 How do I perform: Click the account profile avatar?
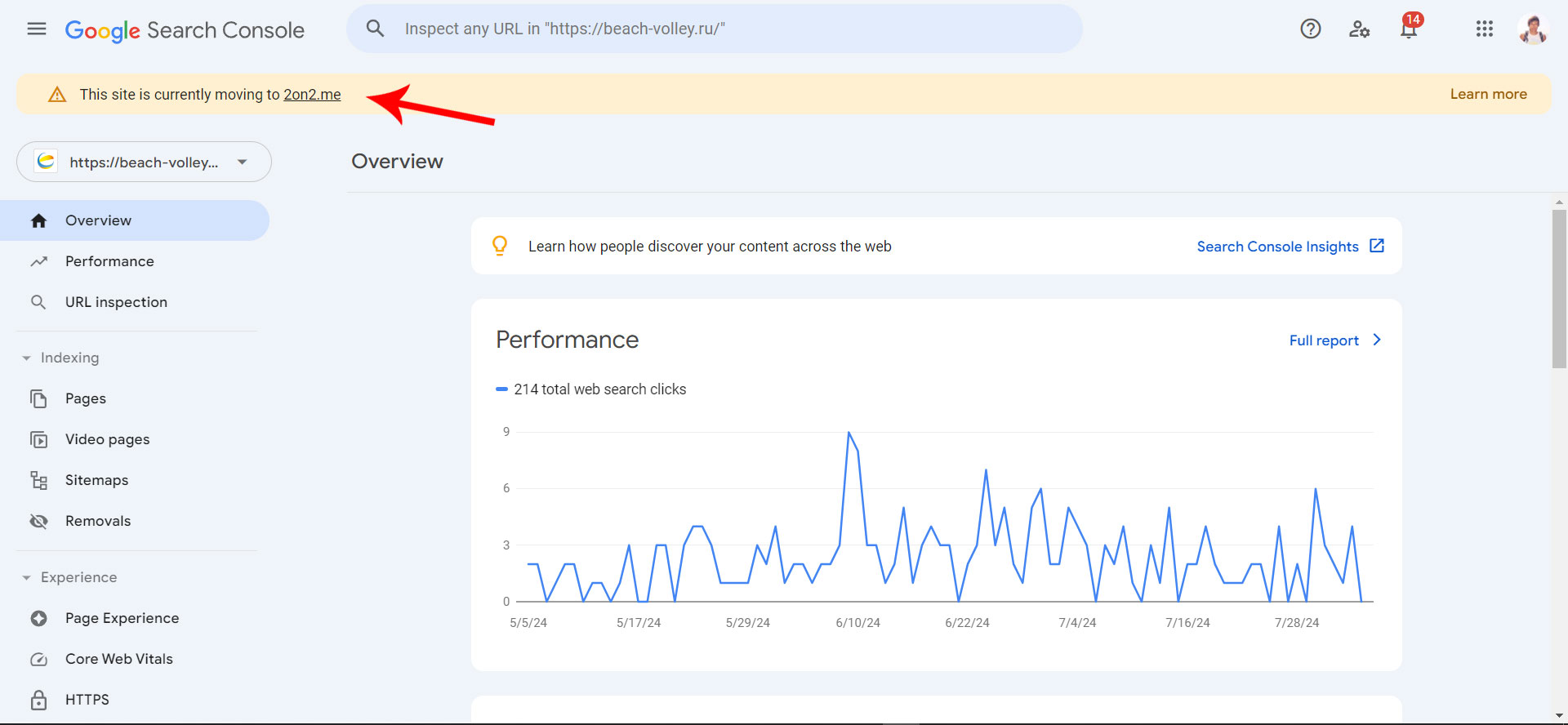[x=1533, y=29]
